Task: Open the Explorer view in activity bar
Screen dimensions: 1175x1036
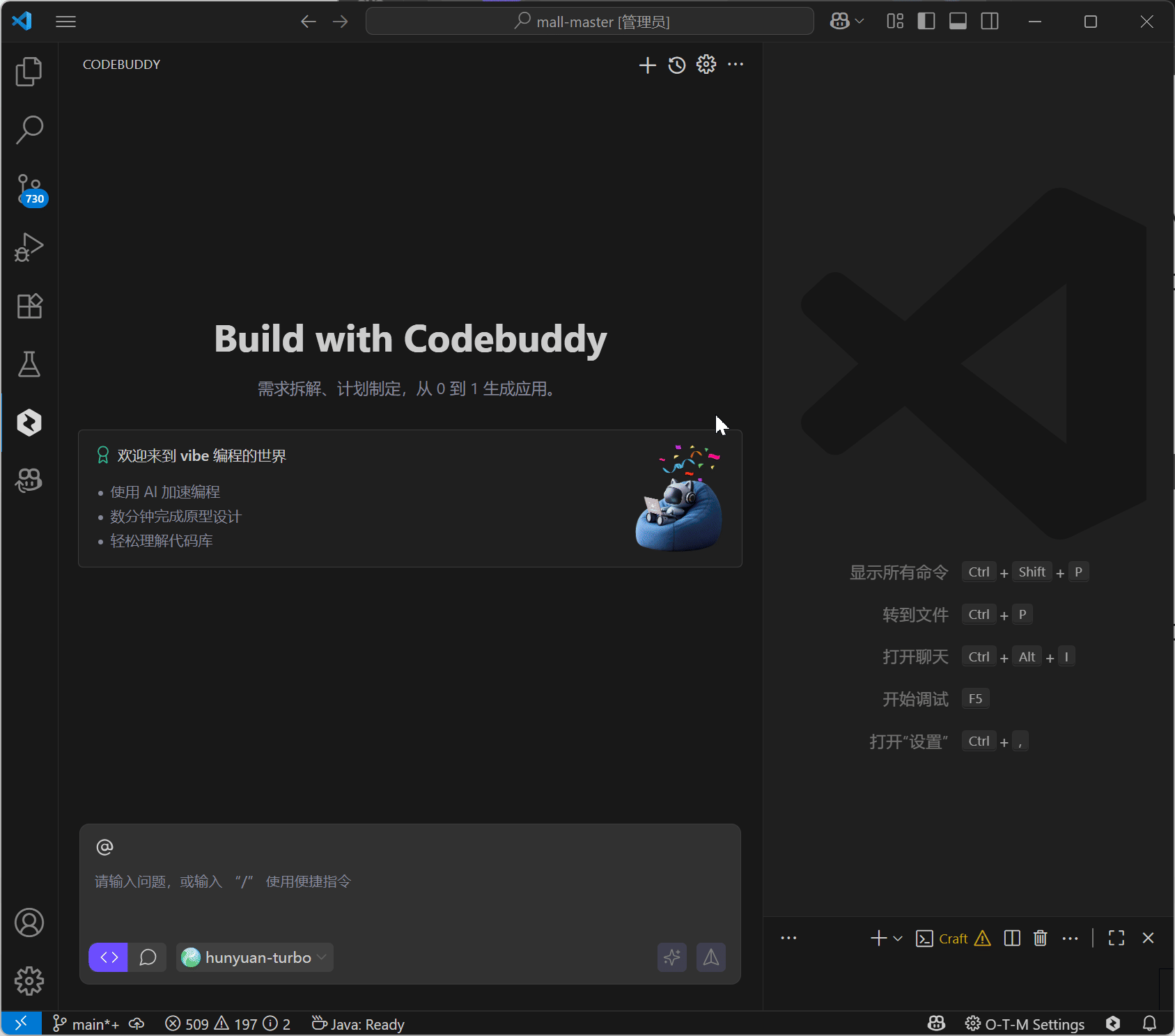Action: [29, 72]
